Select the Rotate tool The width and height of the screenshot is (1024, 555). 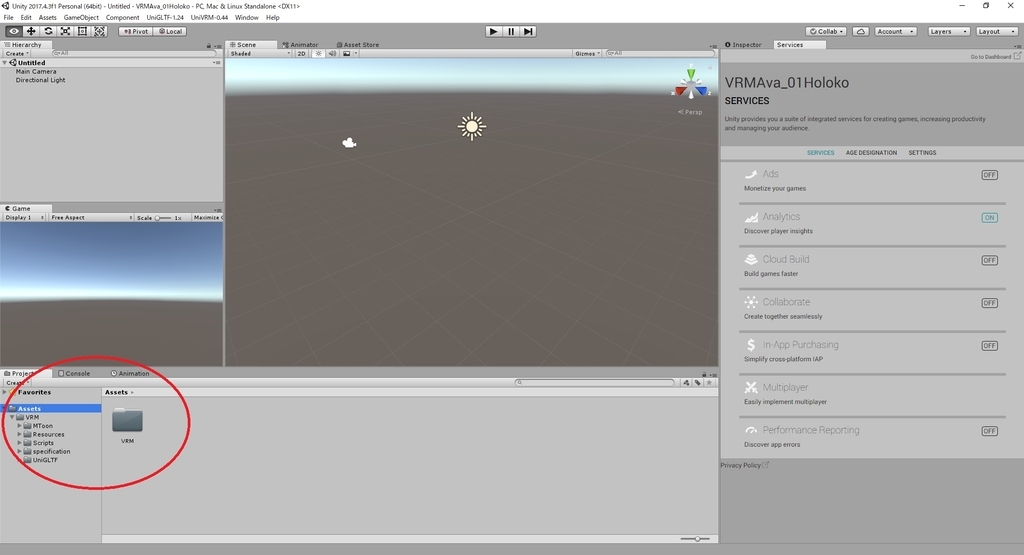(48, 31)
